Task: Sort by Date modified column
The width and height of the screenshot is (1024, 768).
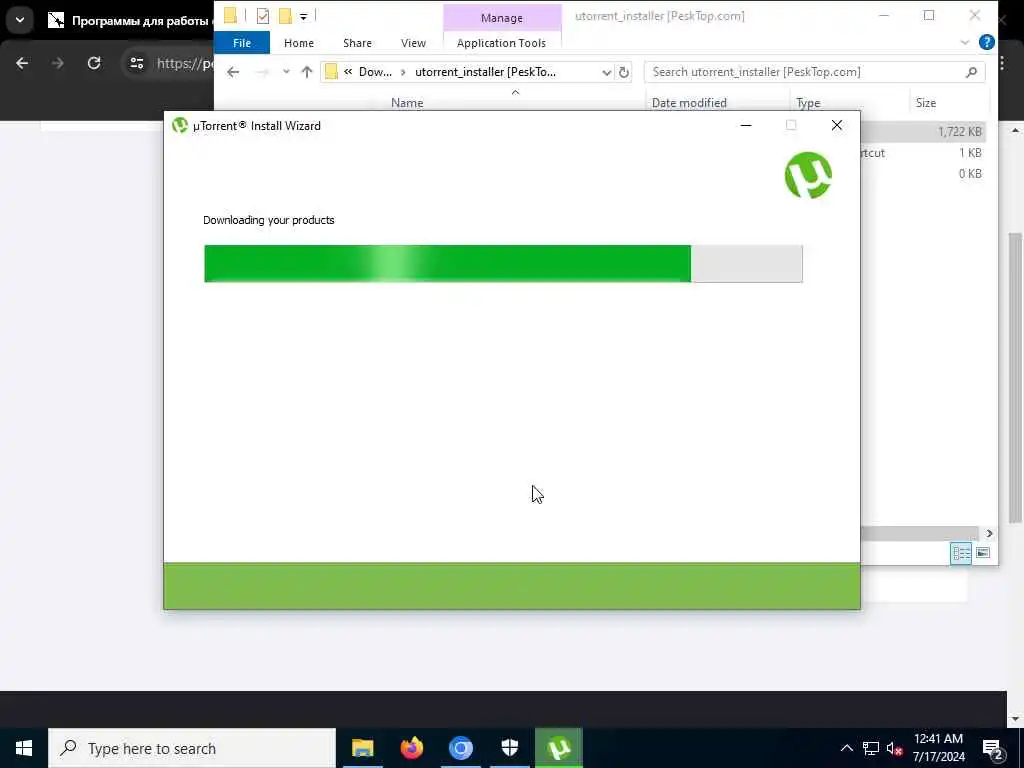Action: click(x=689, y=103)
